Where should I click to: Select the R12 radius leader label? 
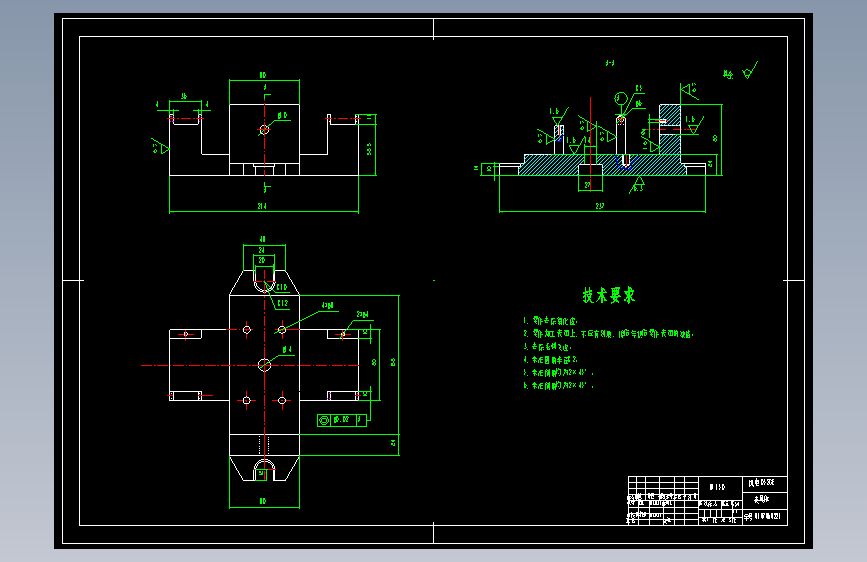(283, 303)
